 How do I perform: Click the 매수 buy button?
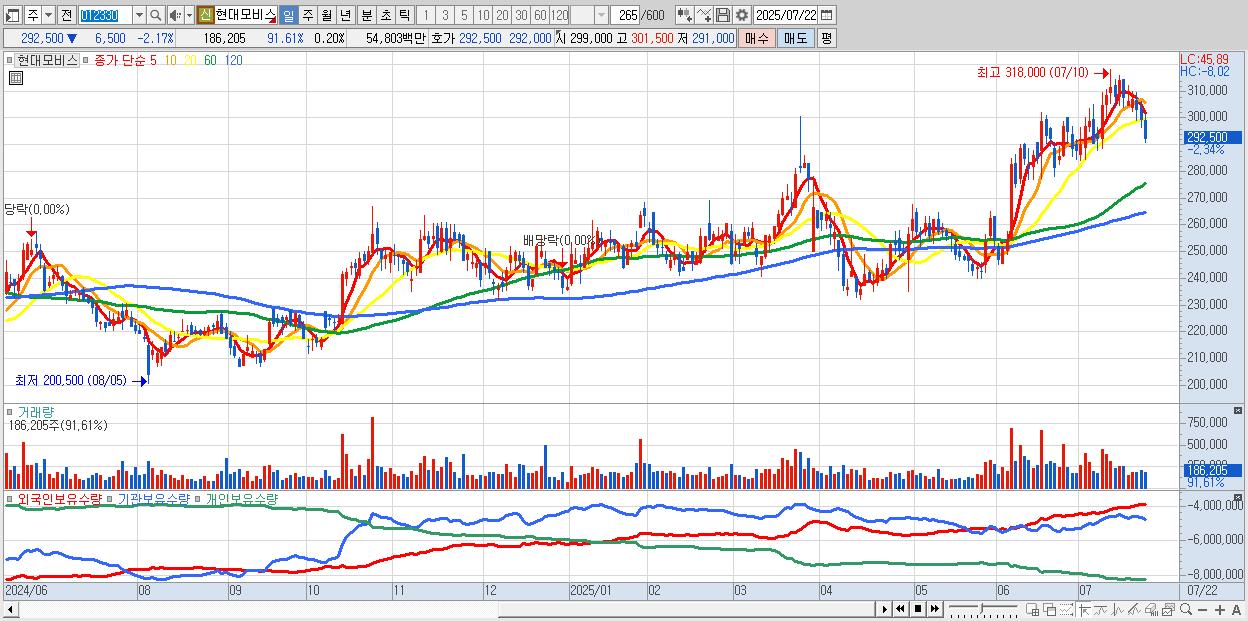click(x=757, y=38)
